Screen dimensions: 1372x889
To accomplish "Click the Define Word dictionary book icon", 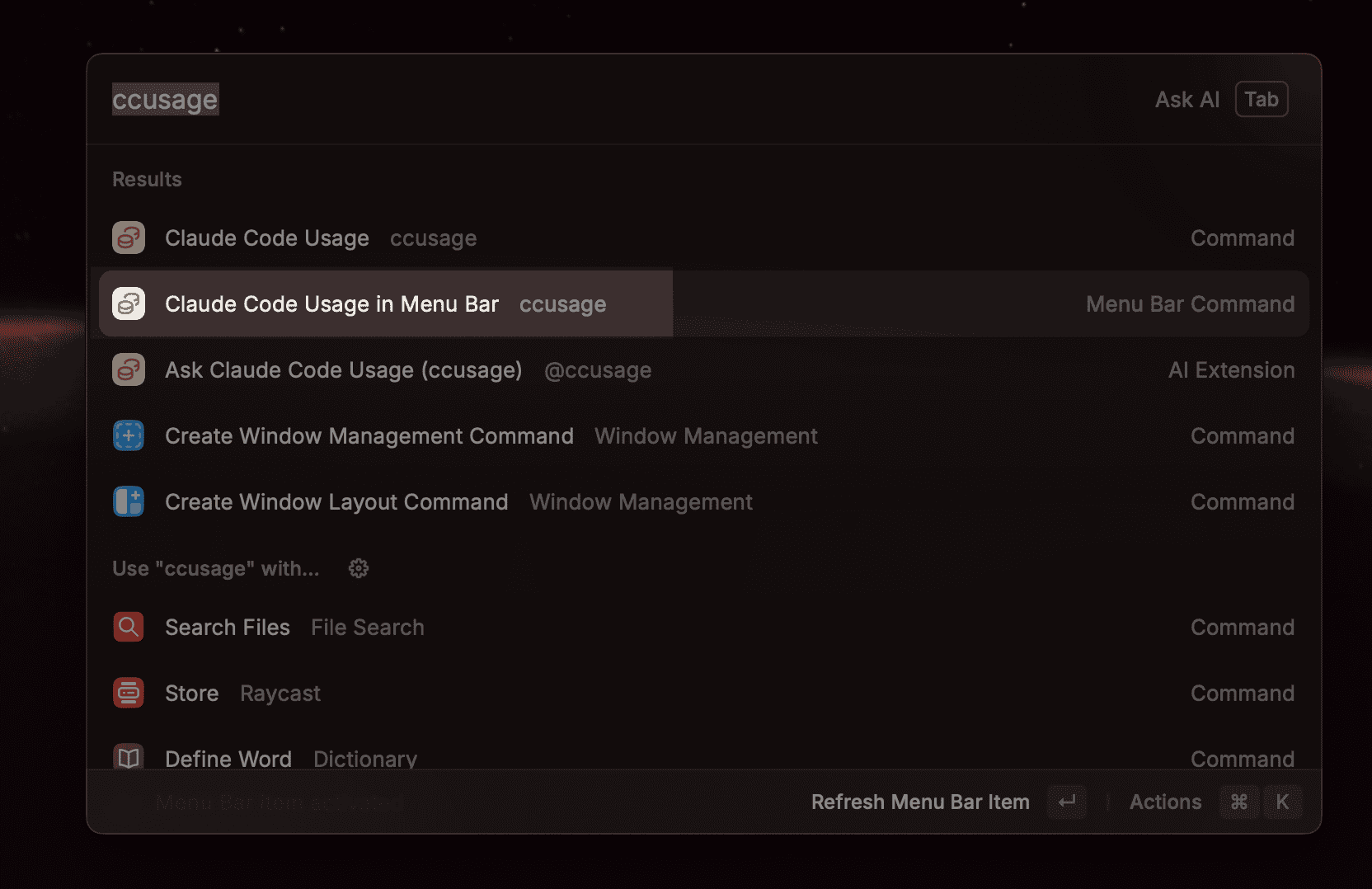I will coord(128,757).
